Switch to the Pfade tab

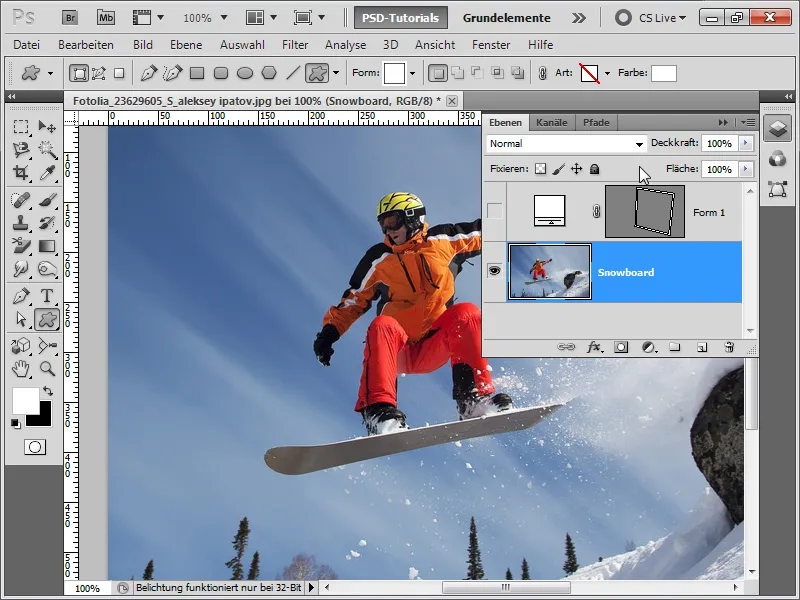pyautogui.click(x=596, y=122)
